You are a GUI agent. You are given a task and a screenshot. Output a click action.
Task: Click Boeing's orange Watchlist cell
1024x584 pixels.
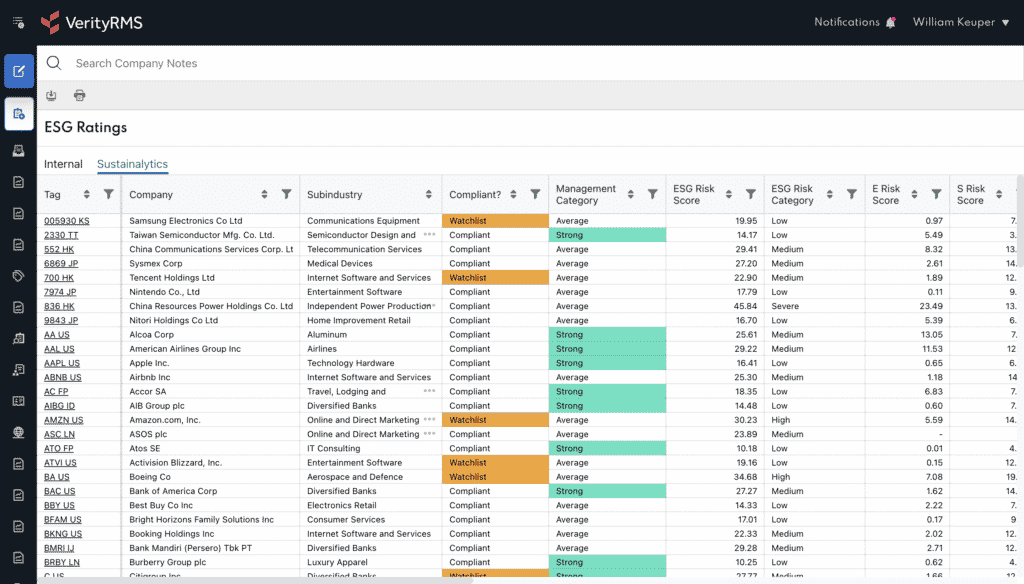click(495, 477)
